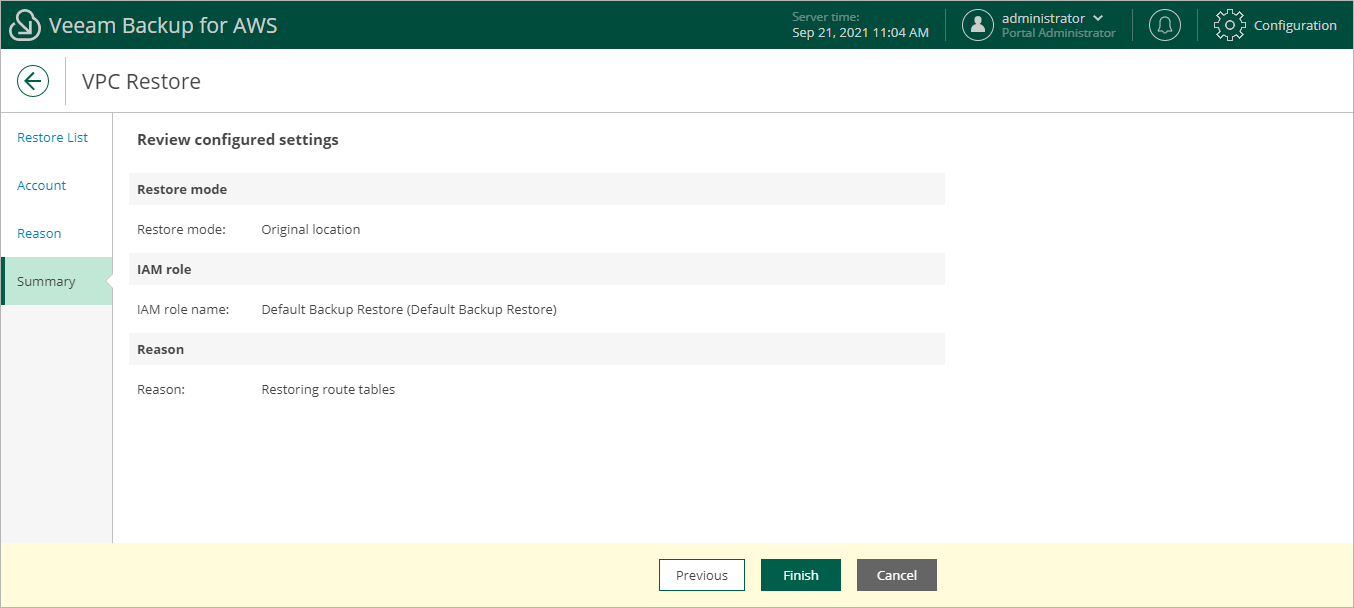Click the server time Sep 21, 2021
Image resolution: width=1354 pixels, height=608 pixels.
tap(860, 33)
